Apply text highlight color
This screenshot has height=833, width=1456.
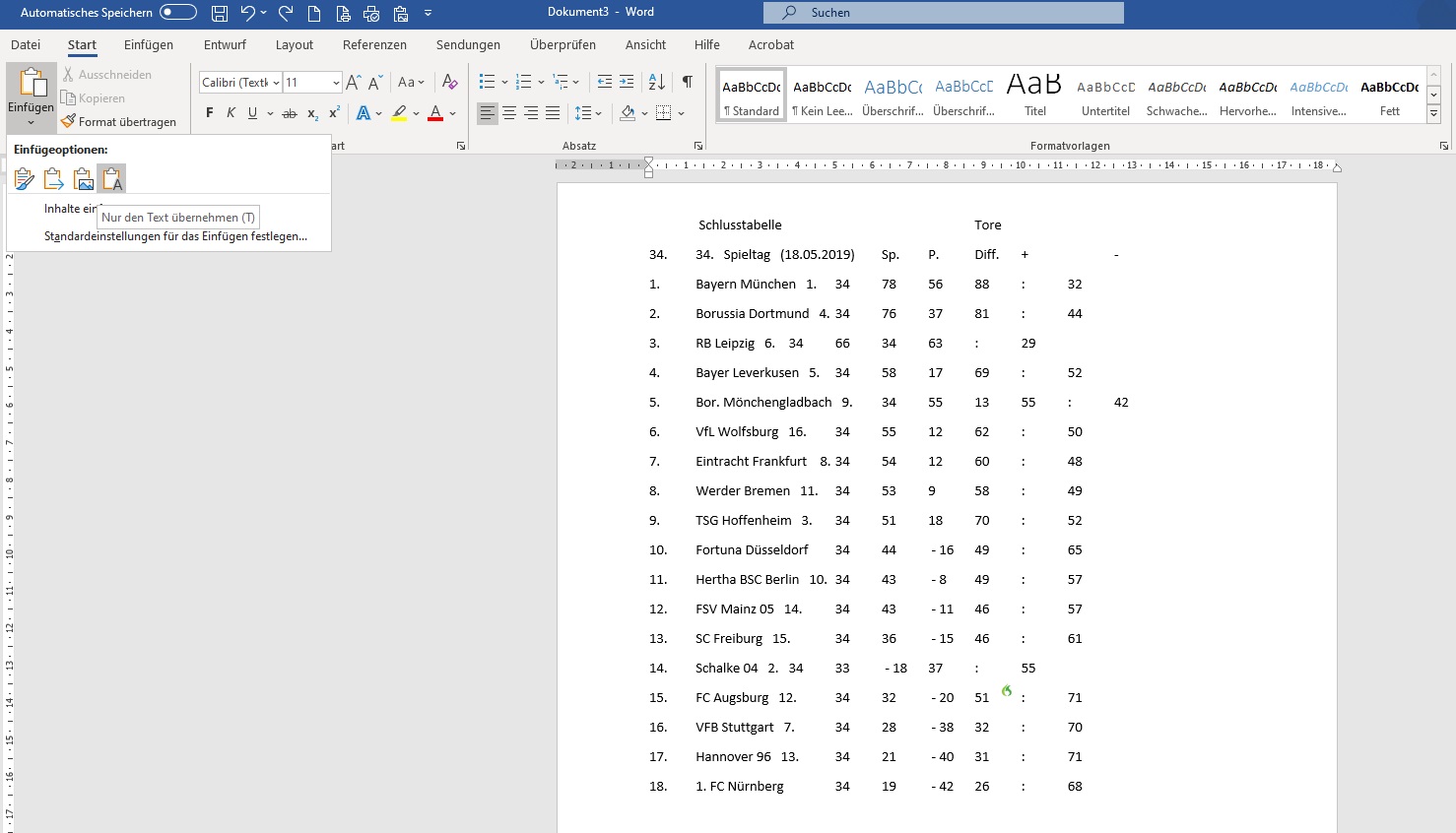(399, 113)
